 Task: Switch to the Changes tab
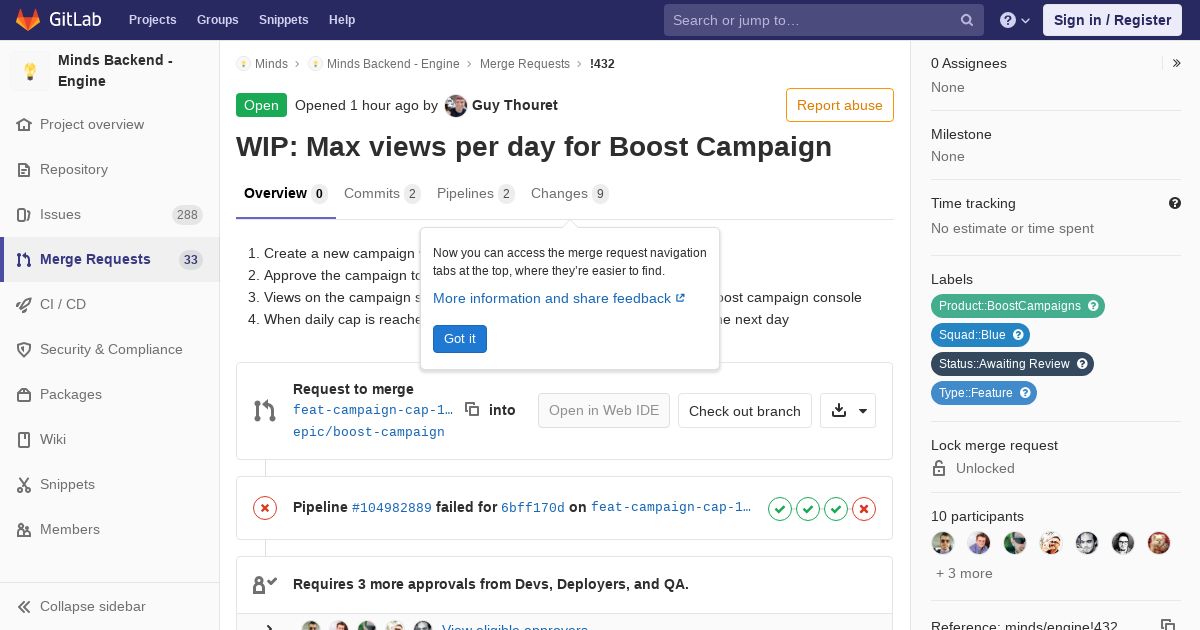570,194
